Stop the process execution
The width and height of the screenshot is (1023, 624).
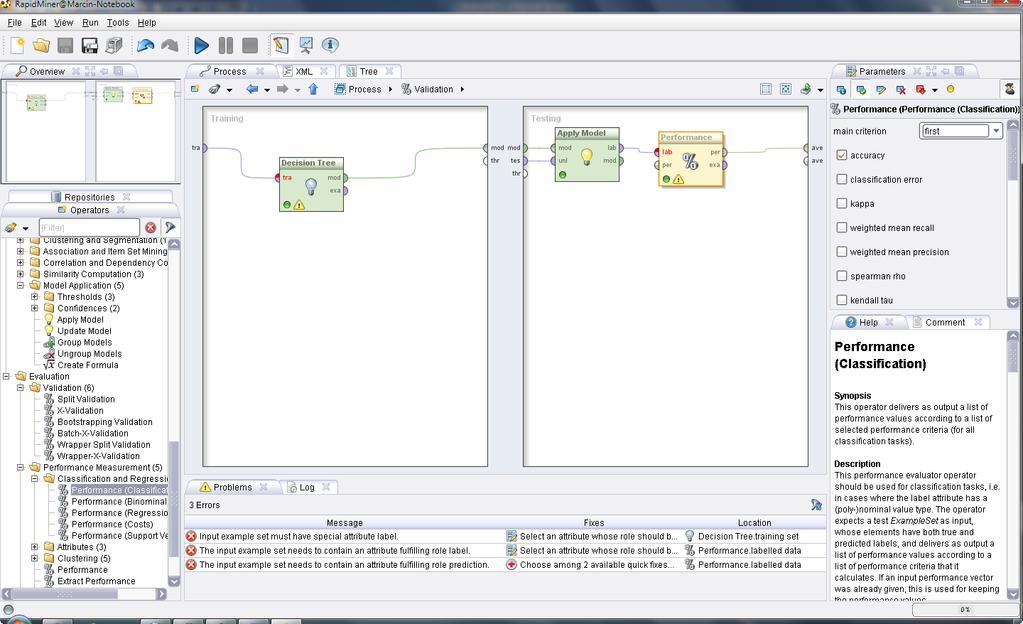[250, 45]
